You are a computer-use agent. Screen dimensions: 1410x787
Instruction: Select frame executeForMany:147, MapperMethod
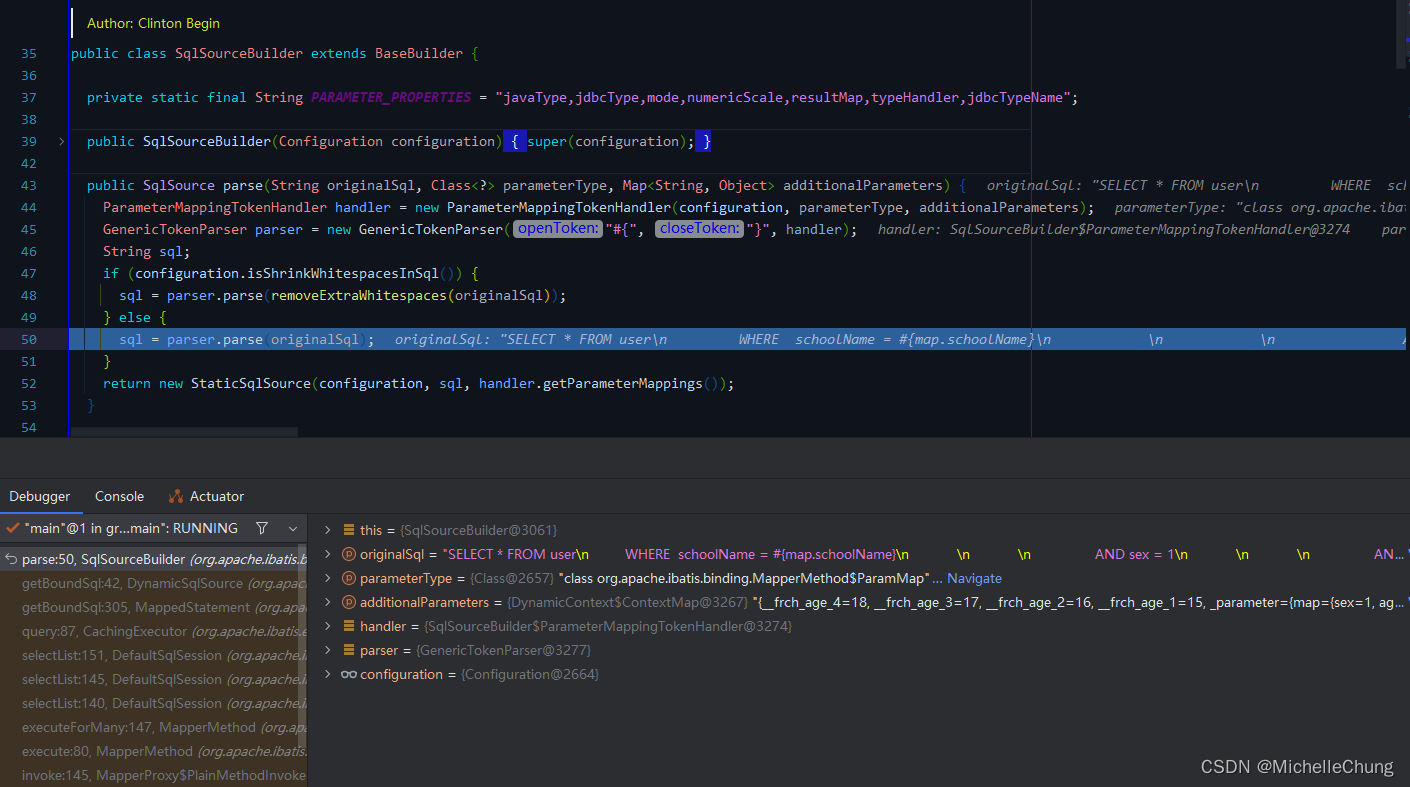pyautogui.click(x=154, y=727)
